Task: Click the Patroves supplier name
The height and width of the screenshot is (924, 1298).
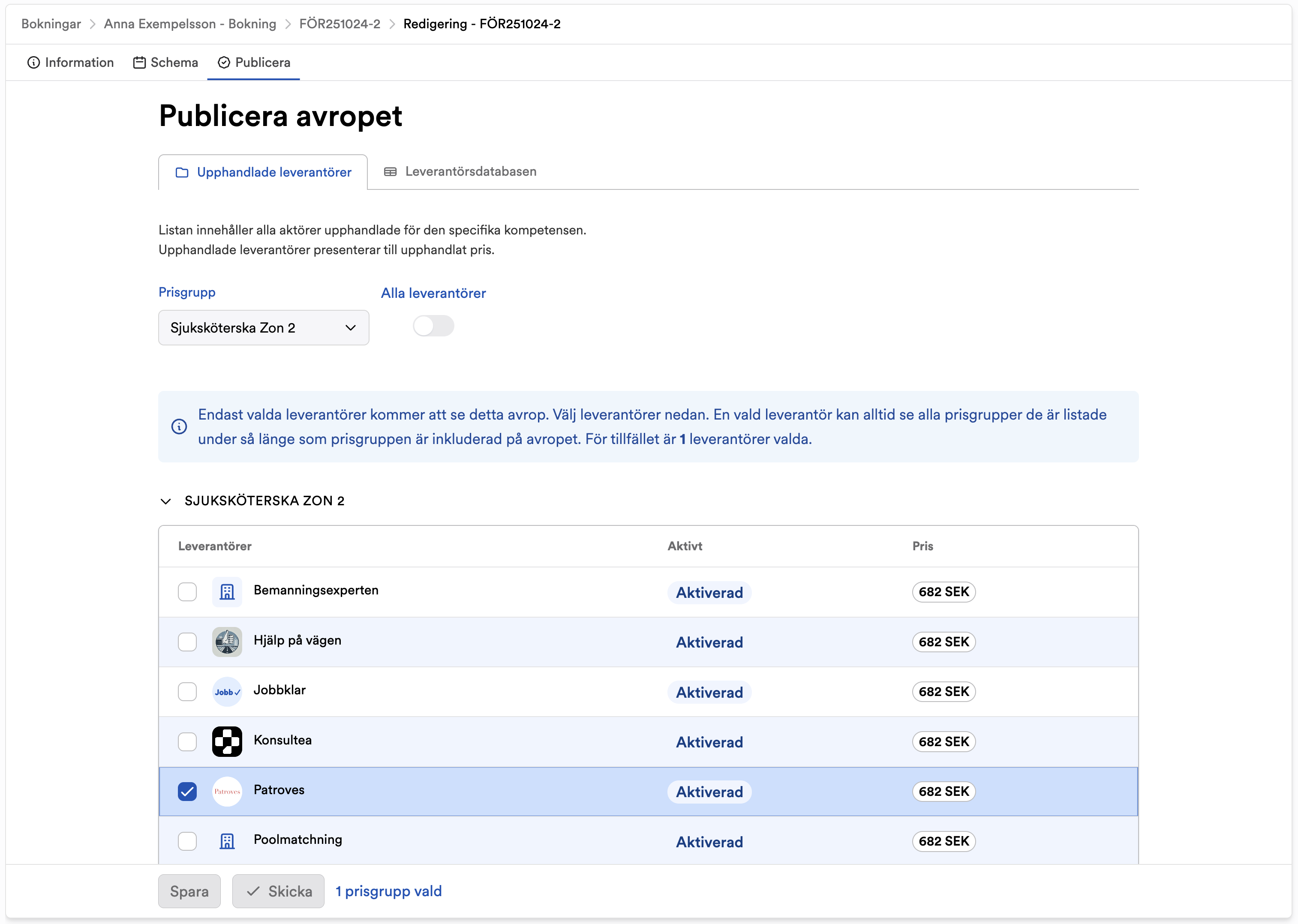Action: click(x=279, y=790)
